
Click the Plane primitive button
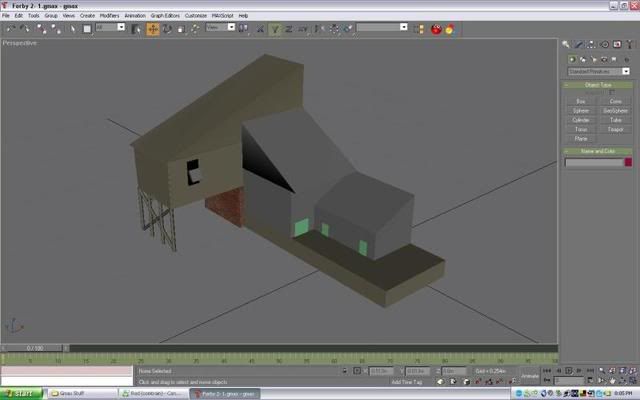pyautogui.click(x=581, y=139)
